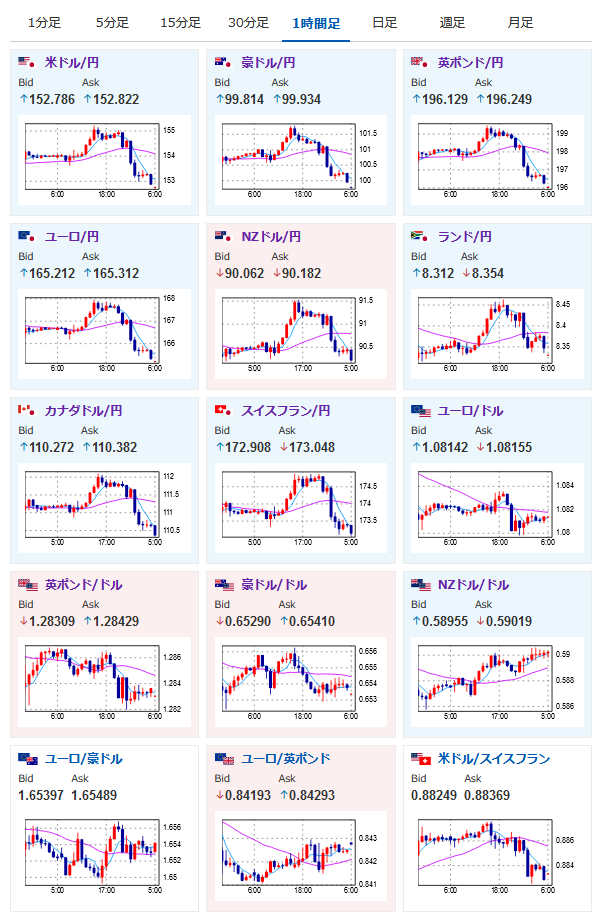
Task: Click the NZドル/ドル chart thumbnail
Action: (x=497, y=682)
